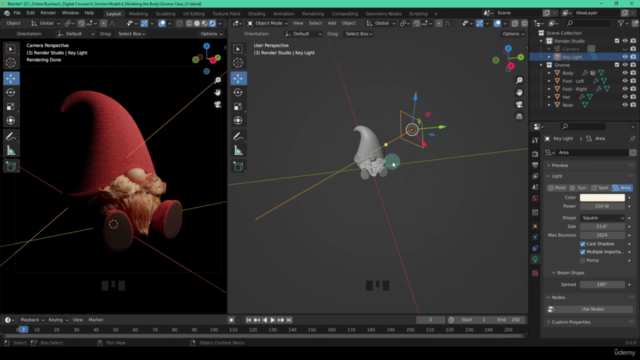Image resolution: width=640 pixels, height=360 pixels.
Task: Select the Key Light row in outliner
Action: 584,57
